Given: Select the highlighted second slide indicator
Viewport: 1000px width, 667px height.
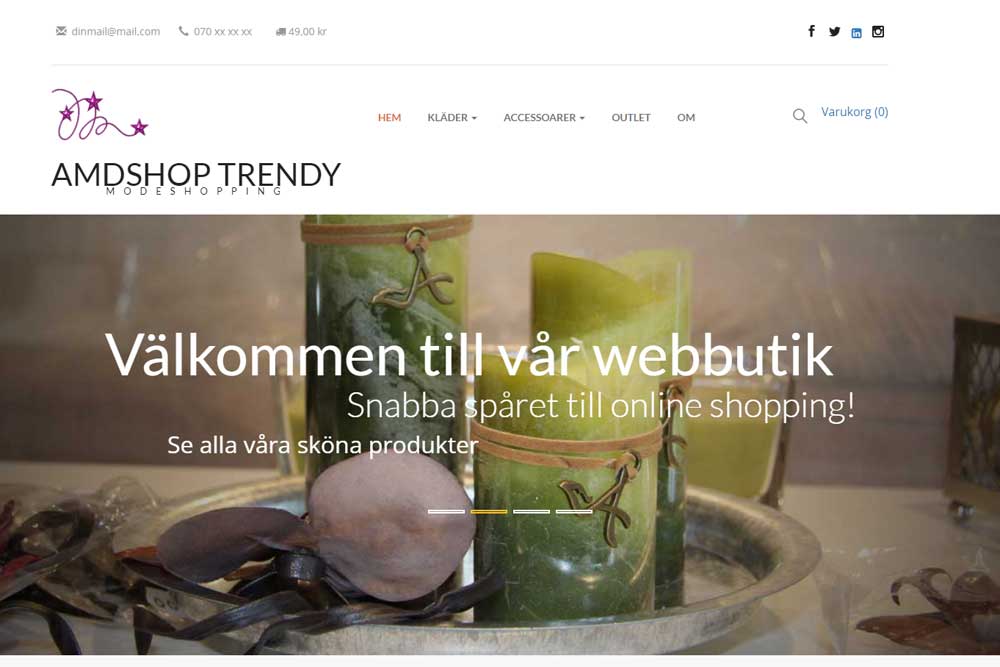Looking at the screenshot, I should click(x=489, y=511).
